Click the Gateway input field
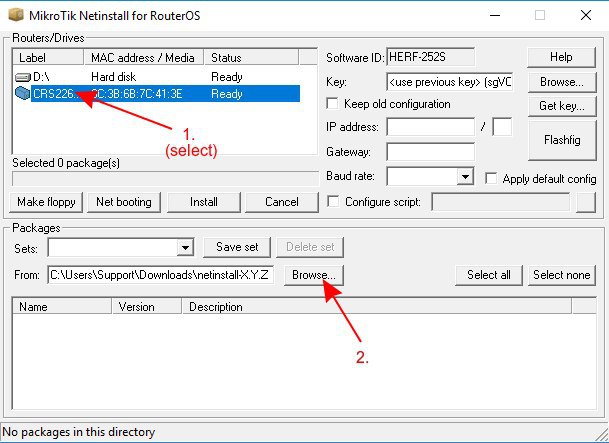Screen dimensions: 609x443 (430, 152)
